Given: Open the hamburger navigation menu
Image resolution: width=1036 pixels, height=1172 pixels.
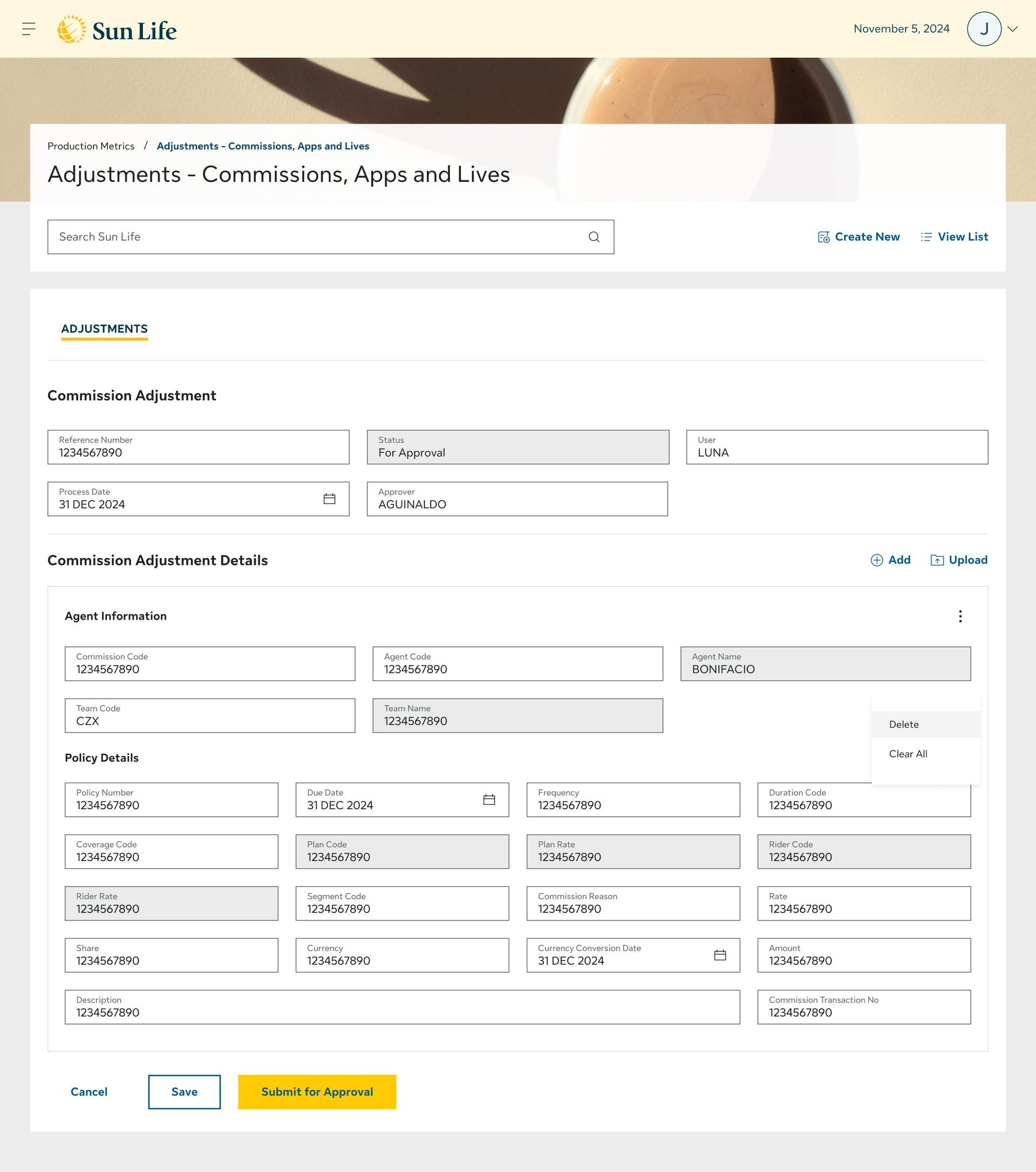Looking at the screenshot, I should coord(29,29).
